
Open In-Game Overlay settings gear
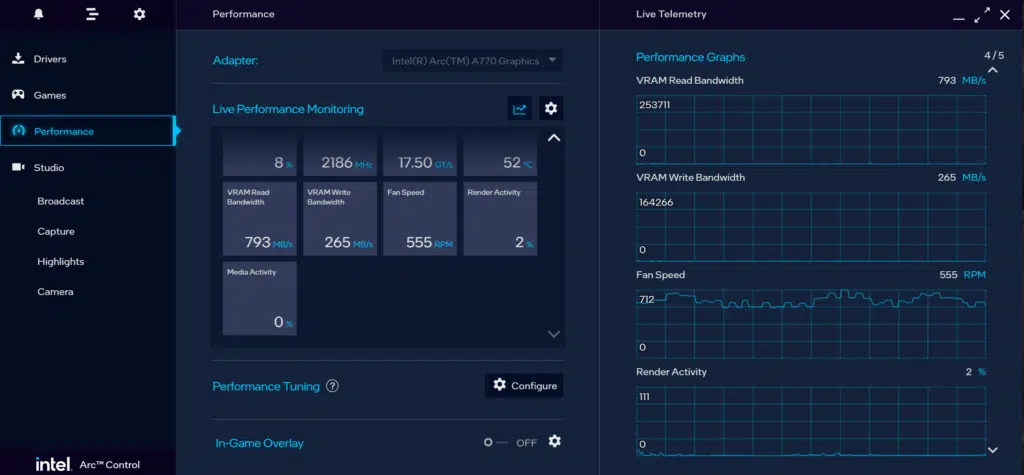(x=554, y=442)
